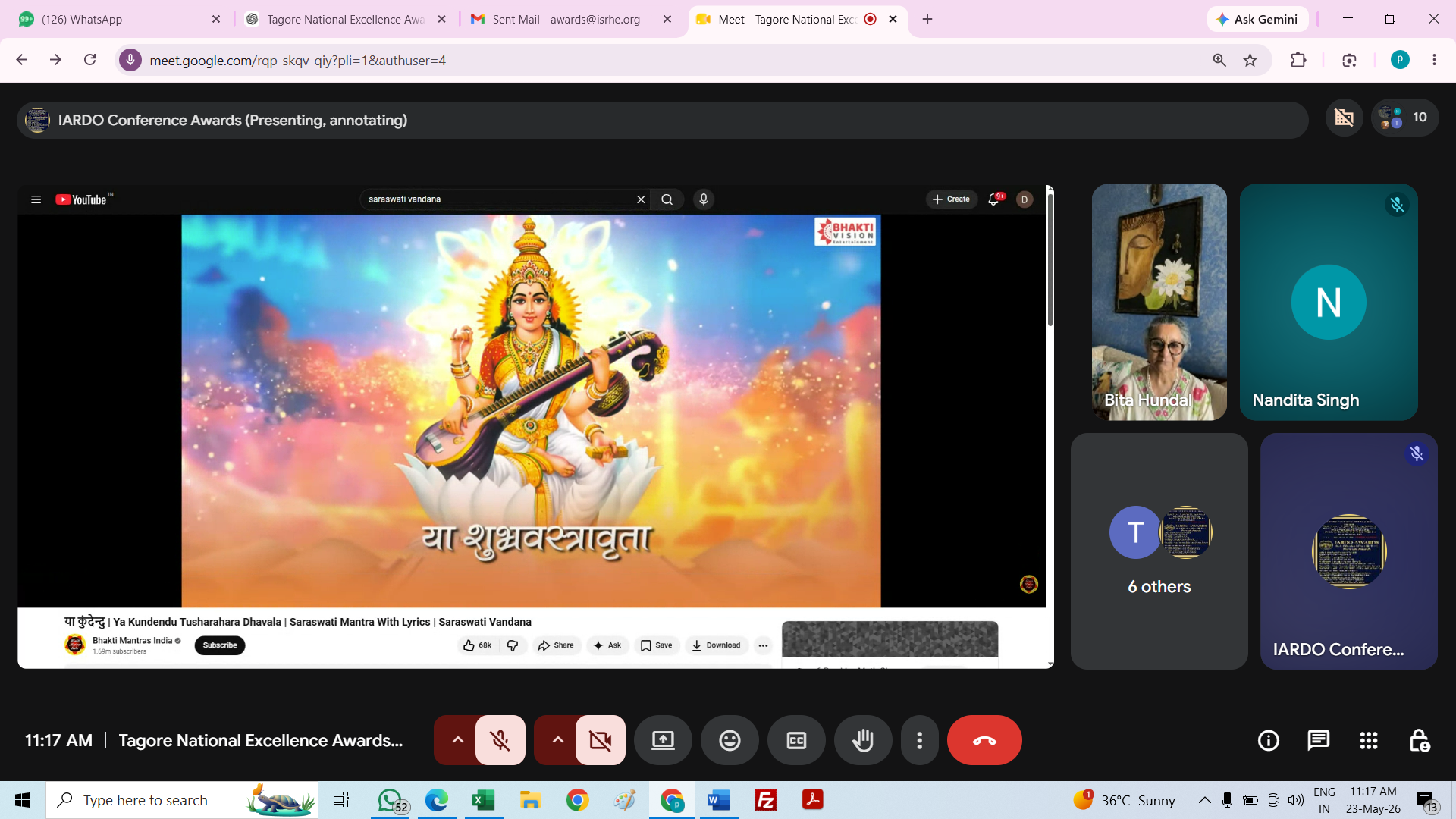The image size is (1456, 819).
Task: Open the emoji reactions button
Action: (730, 740)
